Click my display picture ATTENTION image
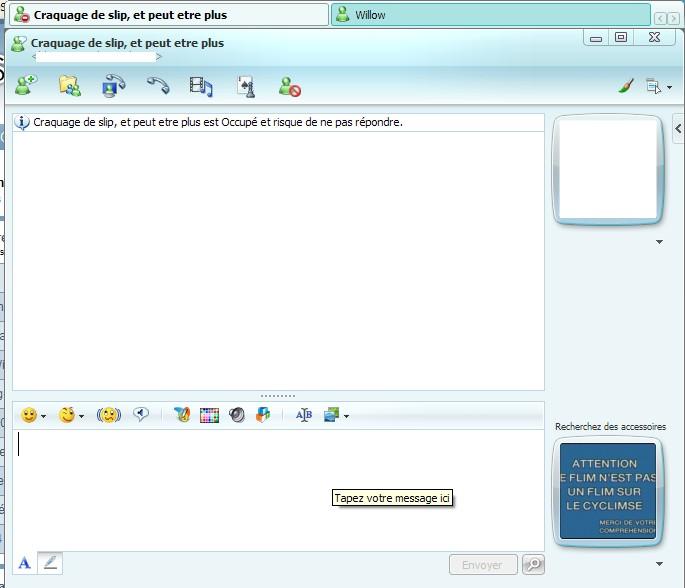 click(x=609, y=491)
